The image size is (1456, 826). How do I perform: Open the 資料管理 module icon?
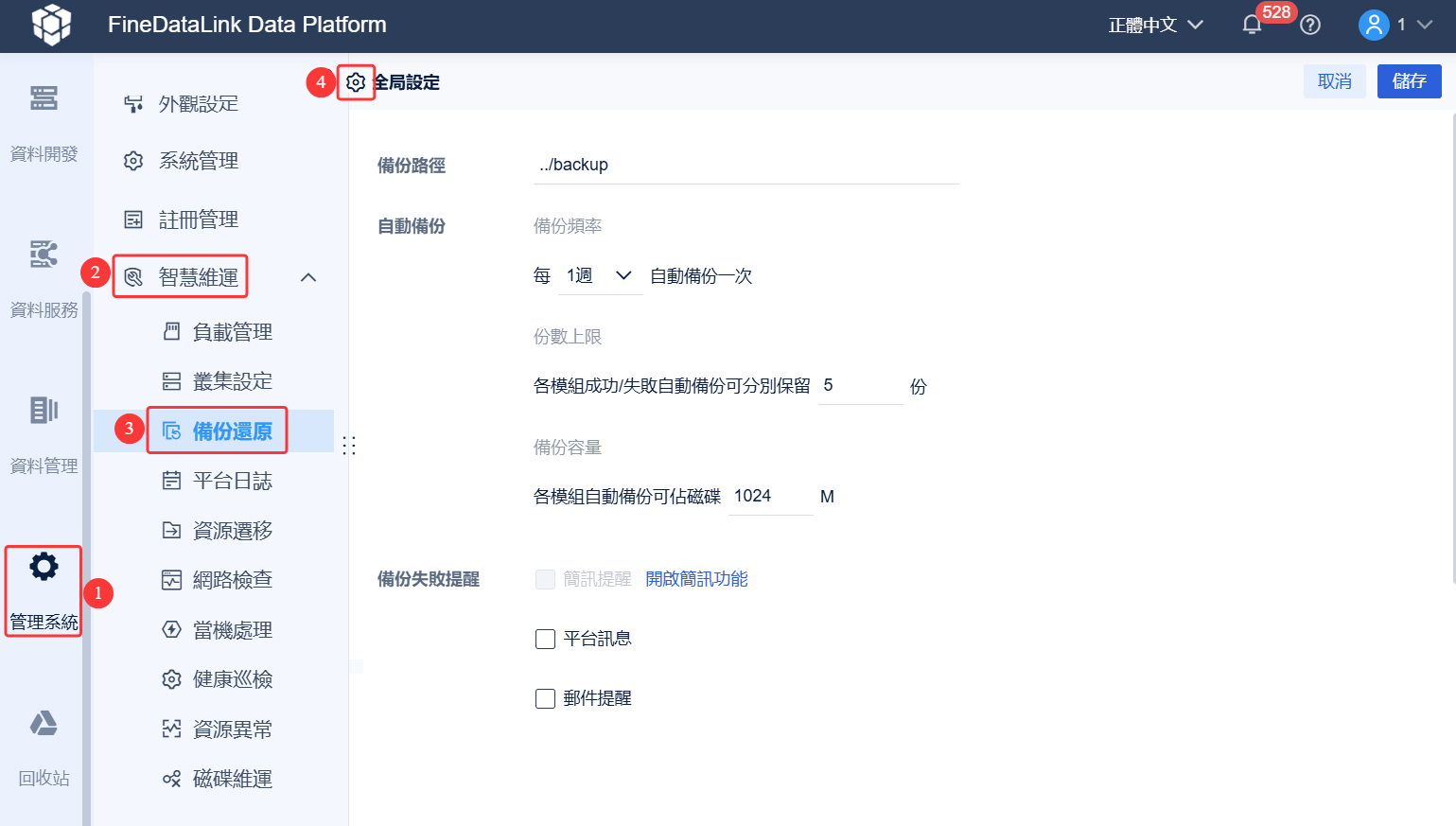tap(44, 411)
